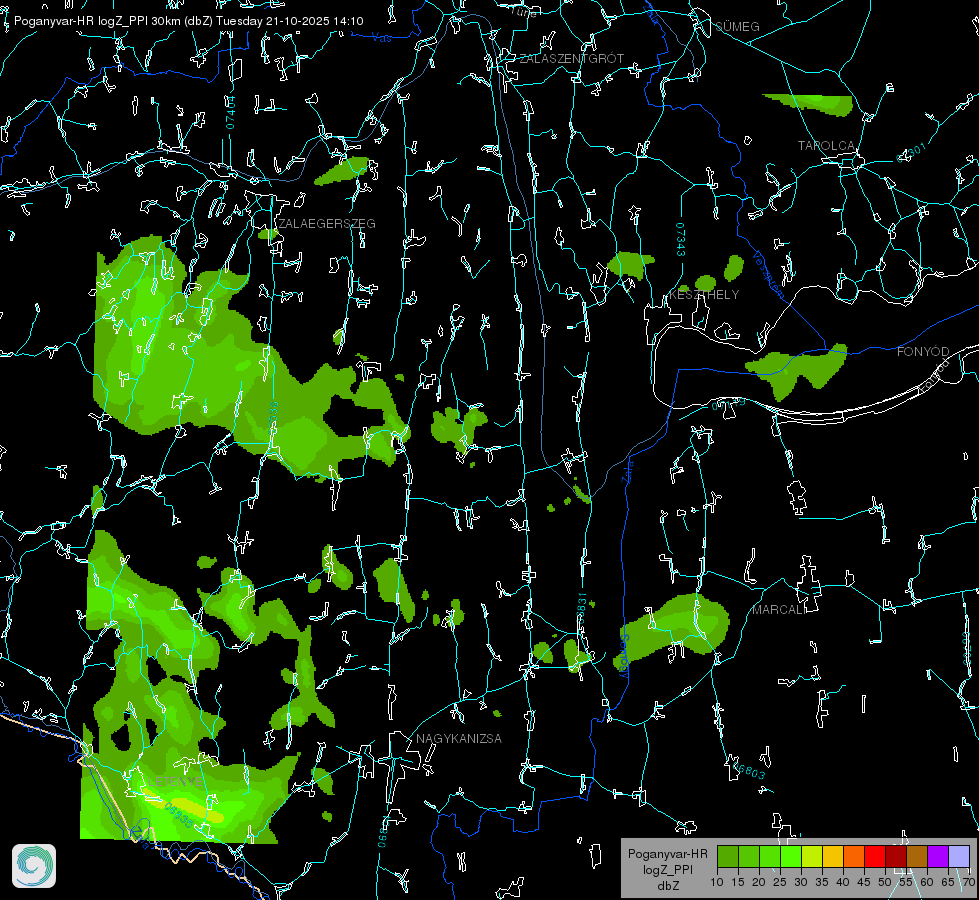
Task: Click the LETENYE city label
Action: [x=175, y=782]
